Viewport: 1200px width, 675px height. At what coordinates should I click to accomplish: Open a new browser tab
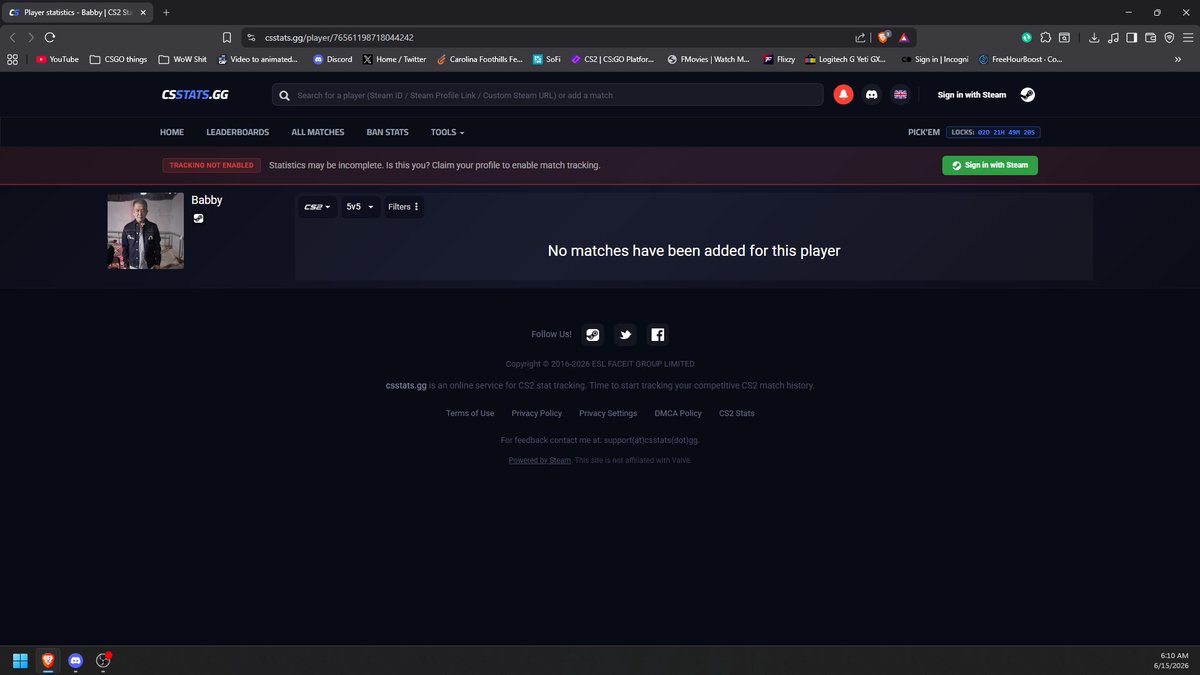pos(166,12)
